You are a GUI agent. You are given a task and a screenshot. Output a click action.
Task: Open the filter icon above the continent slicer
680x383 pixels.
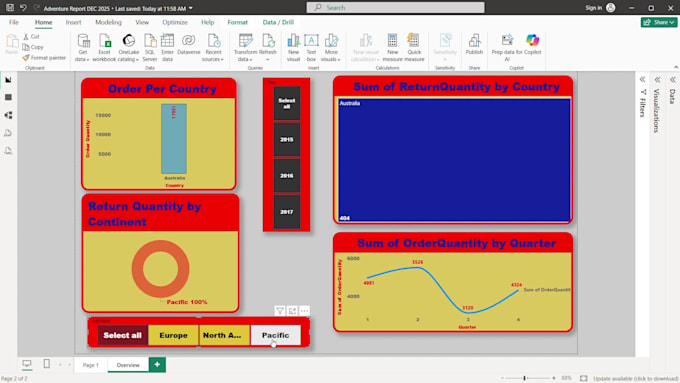click(280, 311)
